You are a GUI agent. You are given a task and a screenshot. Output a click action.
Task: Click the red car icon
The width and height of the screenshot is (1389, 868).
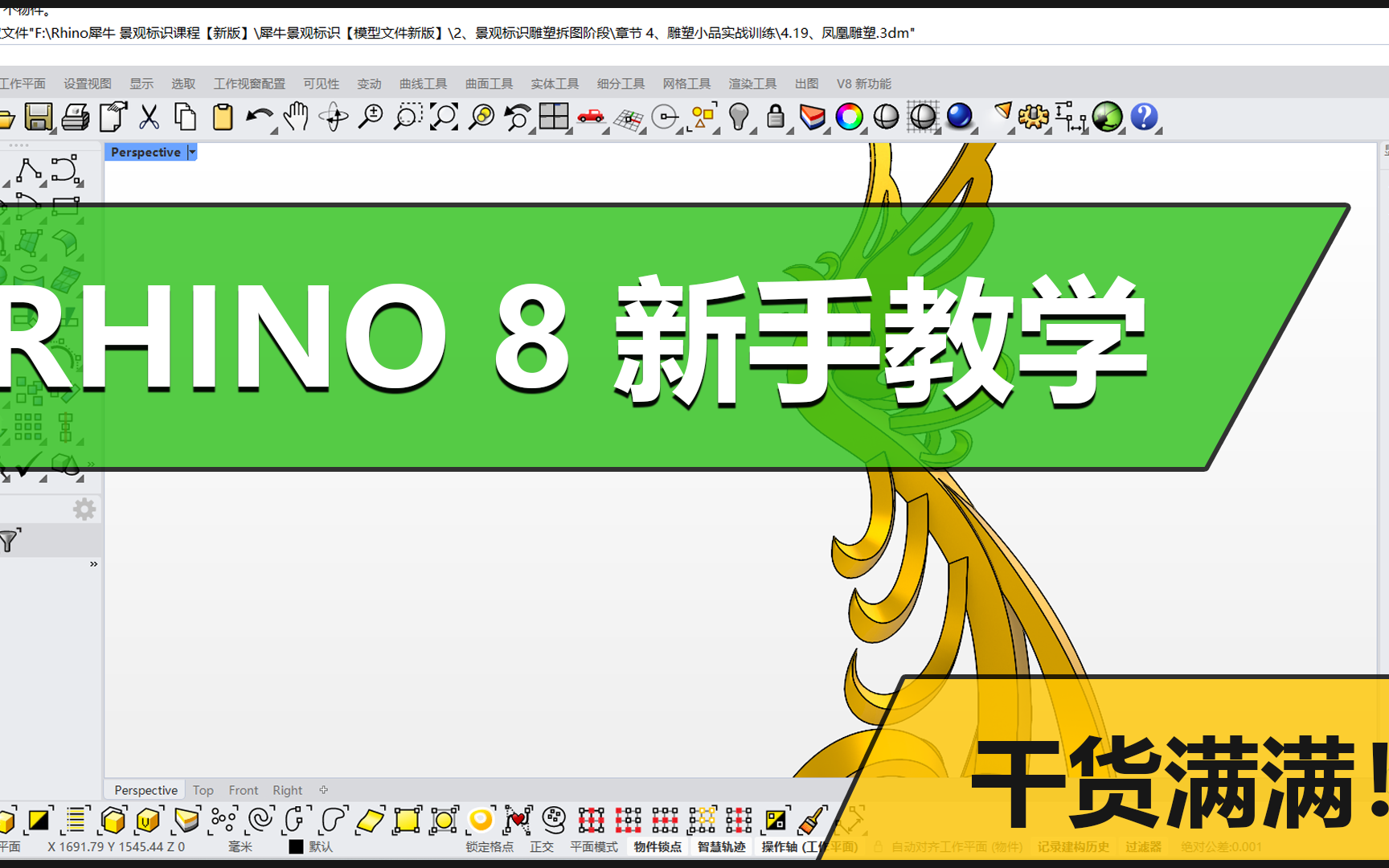click(x=591, y=117)
